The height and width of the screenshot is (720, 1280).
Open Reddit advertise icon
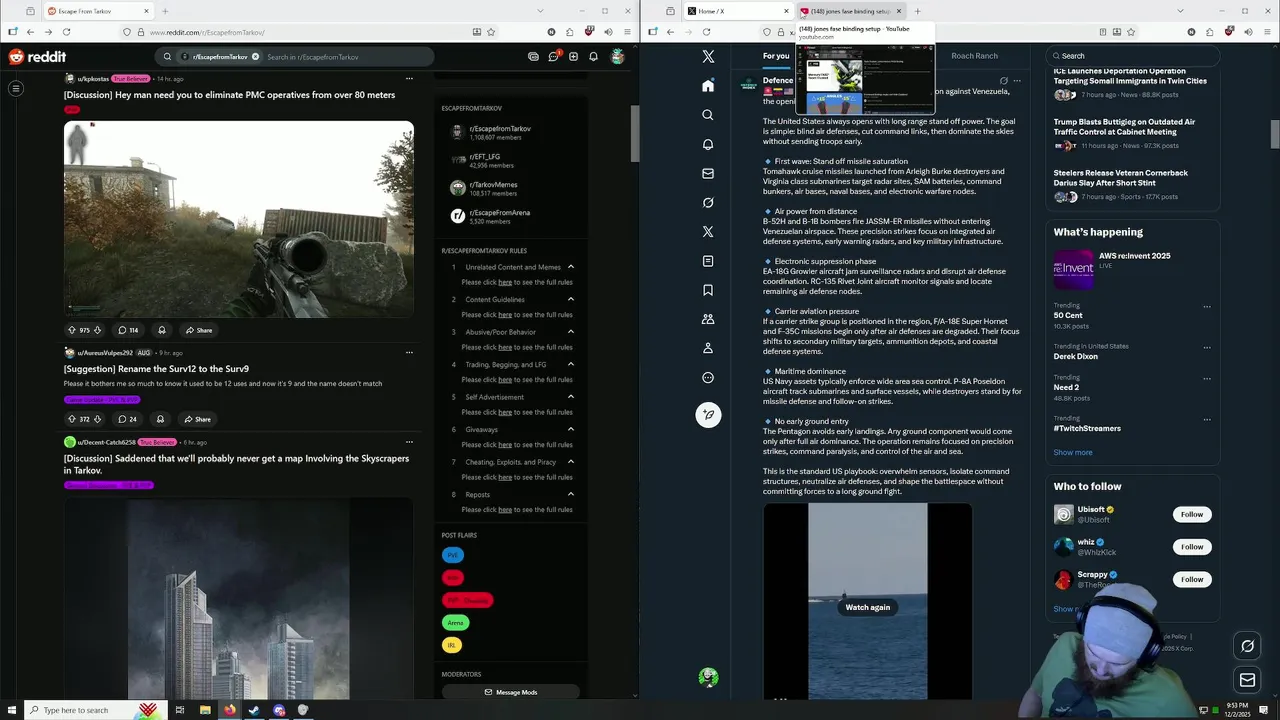click(x=533, y=57)
